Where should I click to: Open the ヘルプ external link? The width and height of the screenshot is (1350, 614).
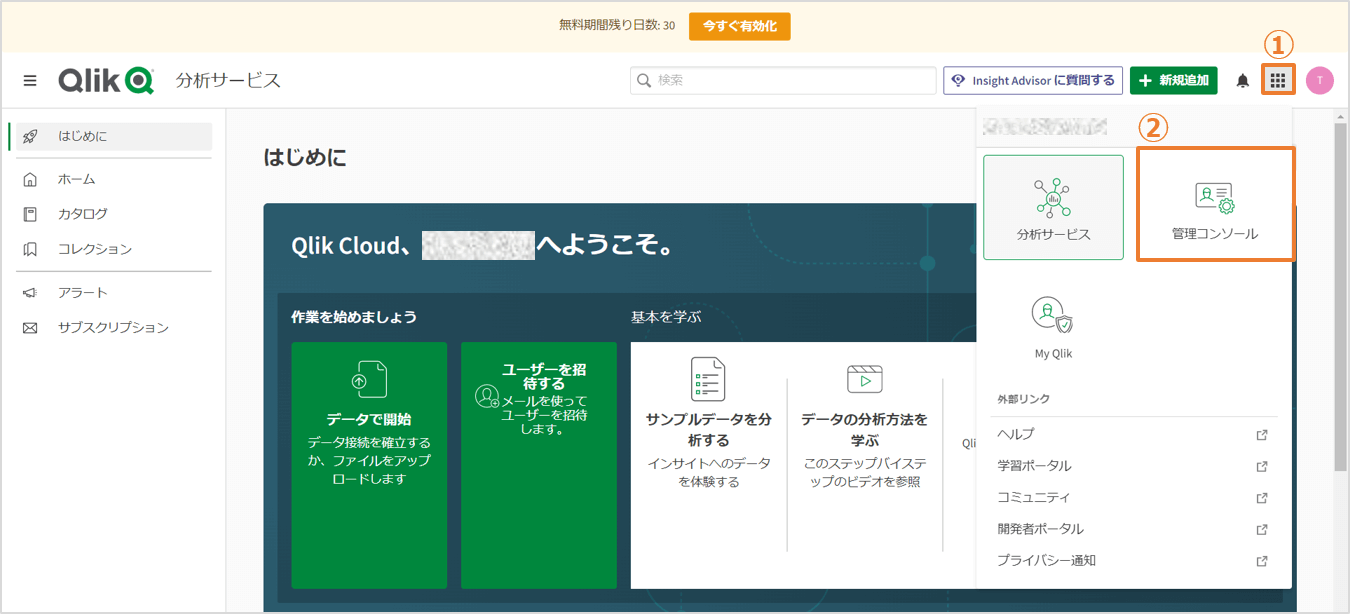click(x=1016, y=435)
